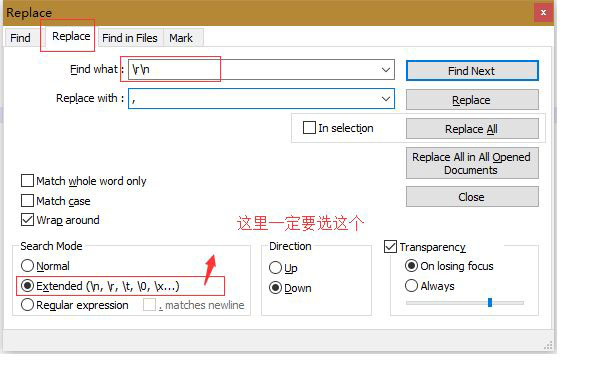Set search direction to Down
The width and height of the screenshot is (595, 384).
275,288
